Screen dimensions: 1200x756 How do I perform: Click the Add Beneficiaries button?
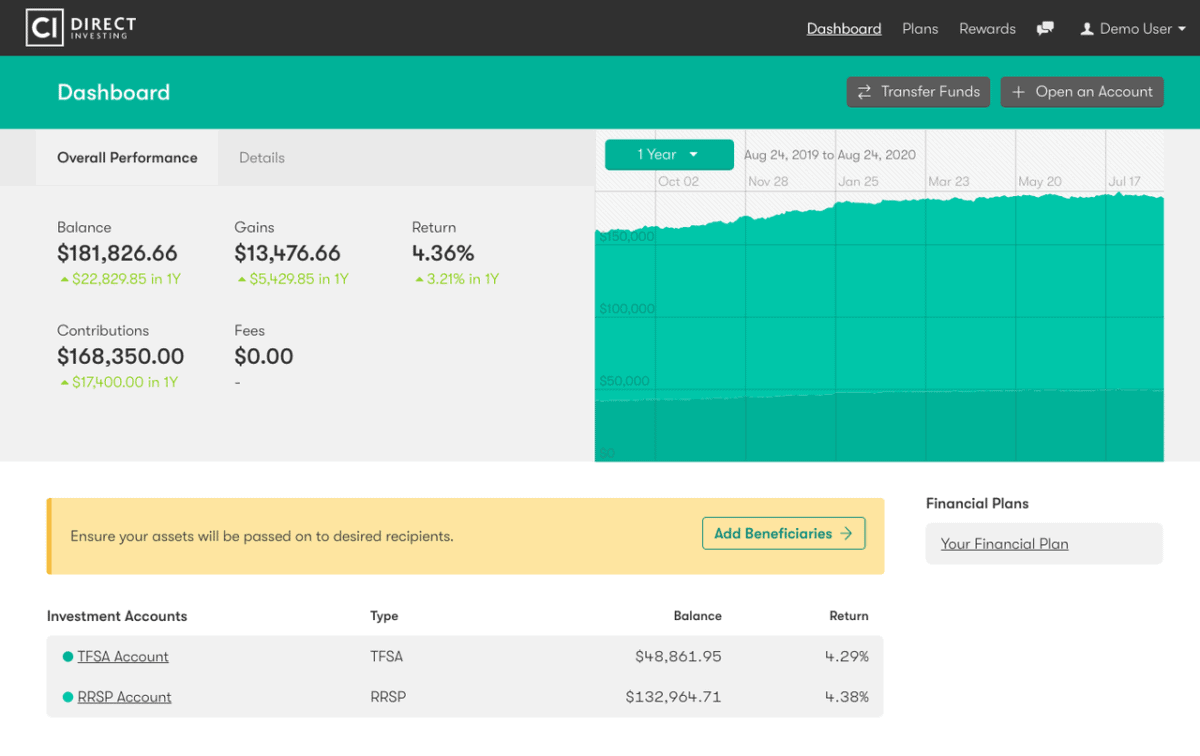[x=783, y=534]
